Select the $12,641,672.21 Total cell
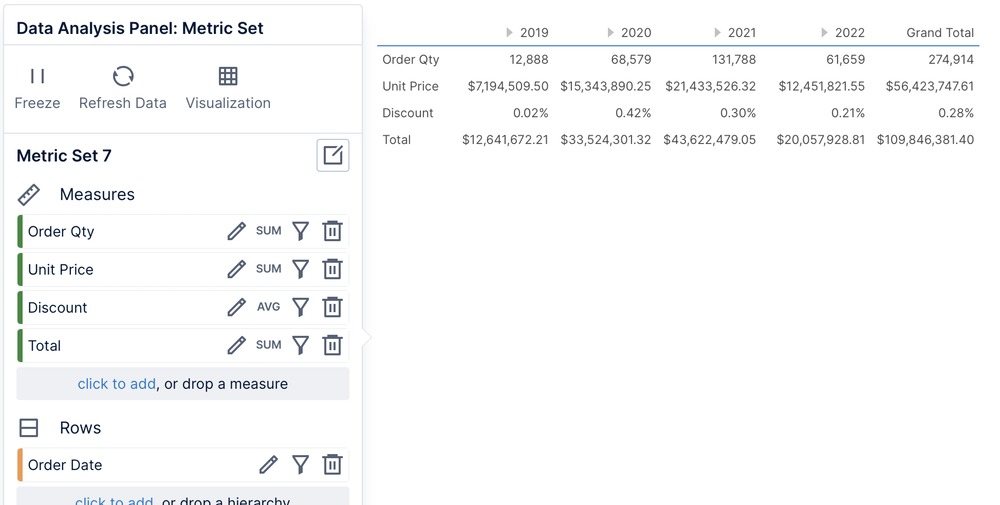Viewport: 1000px width, 505px height. pos(505,140)
